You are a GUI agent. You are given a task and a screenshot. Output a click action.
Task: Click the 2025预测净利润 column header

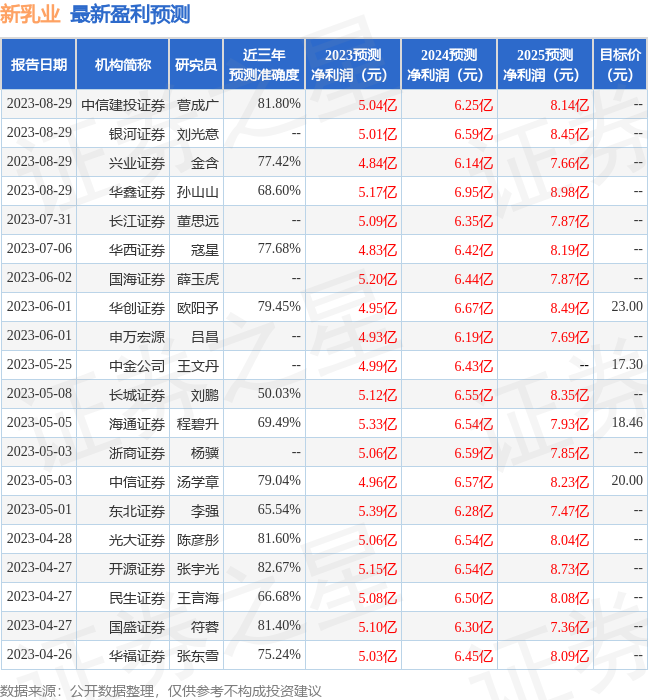point(545,64)
